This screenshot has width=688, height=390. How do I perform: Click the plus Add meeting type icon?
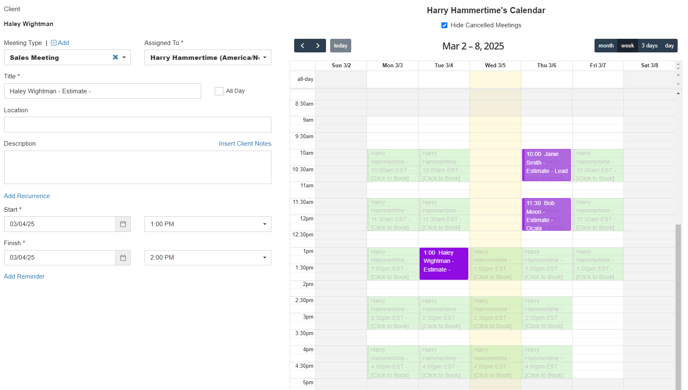[54, 43]
